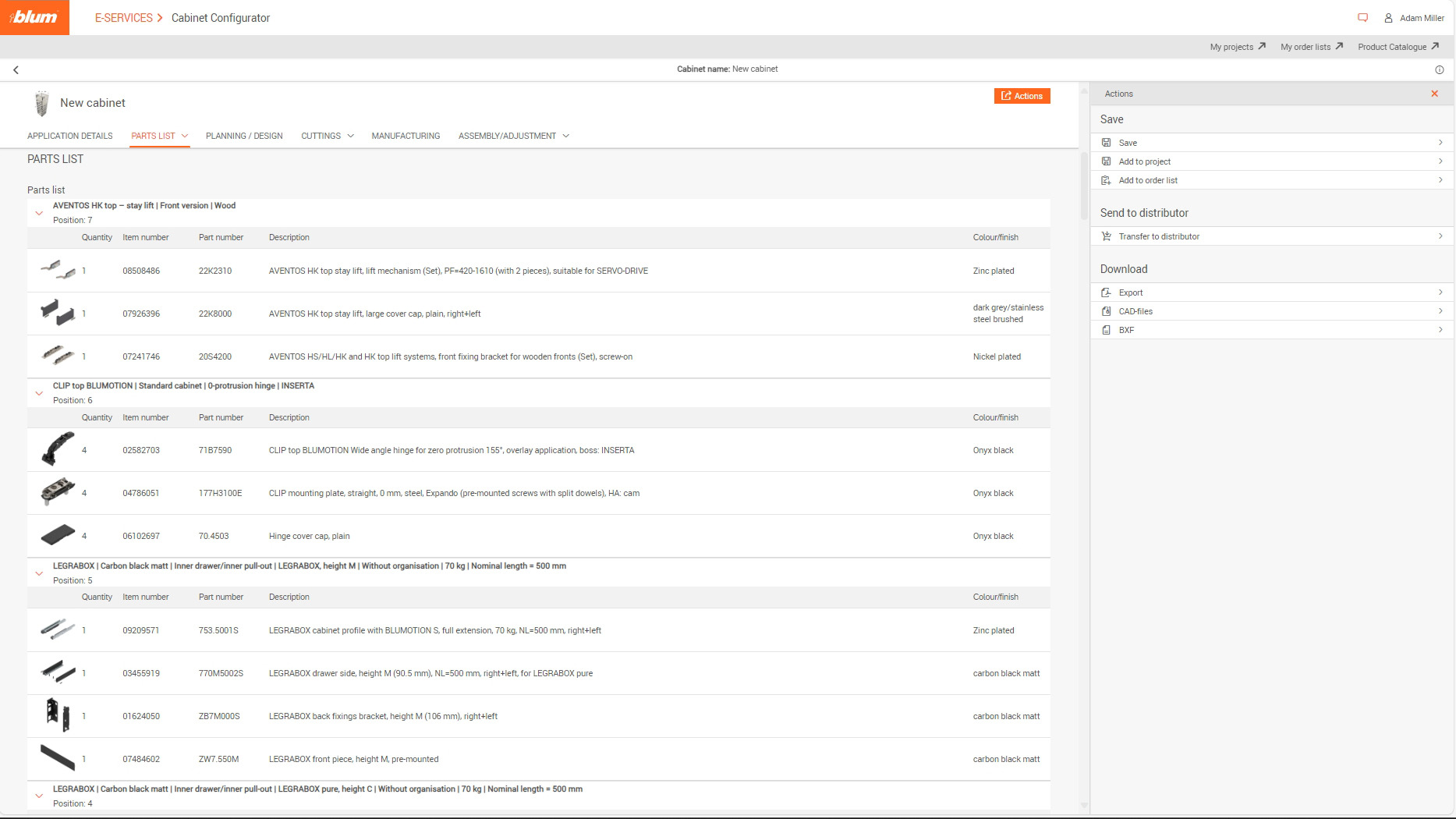Viewport: 1456px width, 819px height.
Task: Collapse LEGRABOX Position 5 section
Action: [x=39, y=573]
